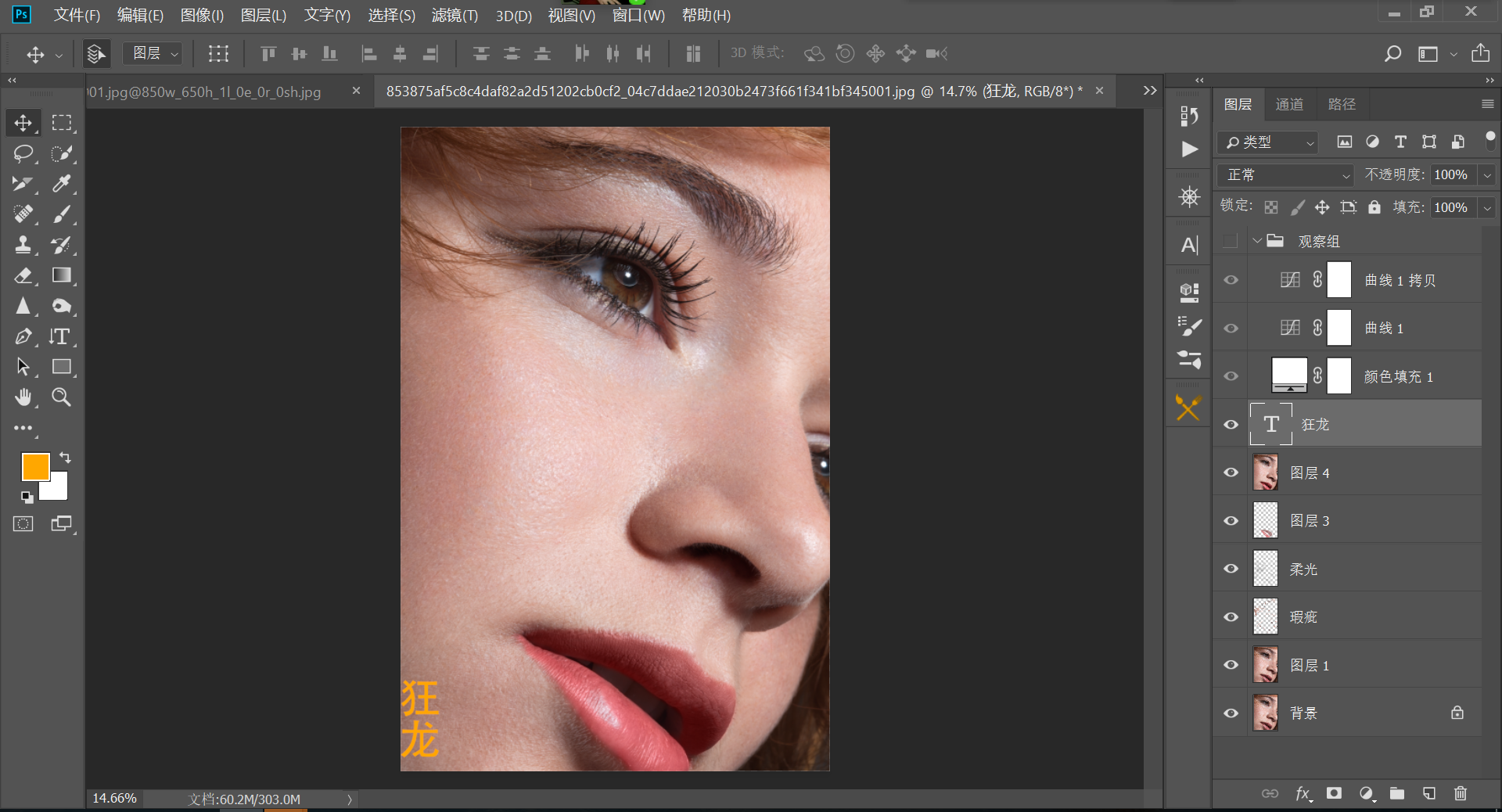Click the Search magnifier in options bar

[1392, 53]
